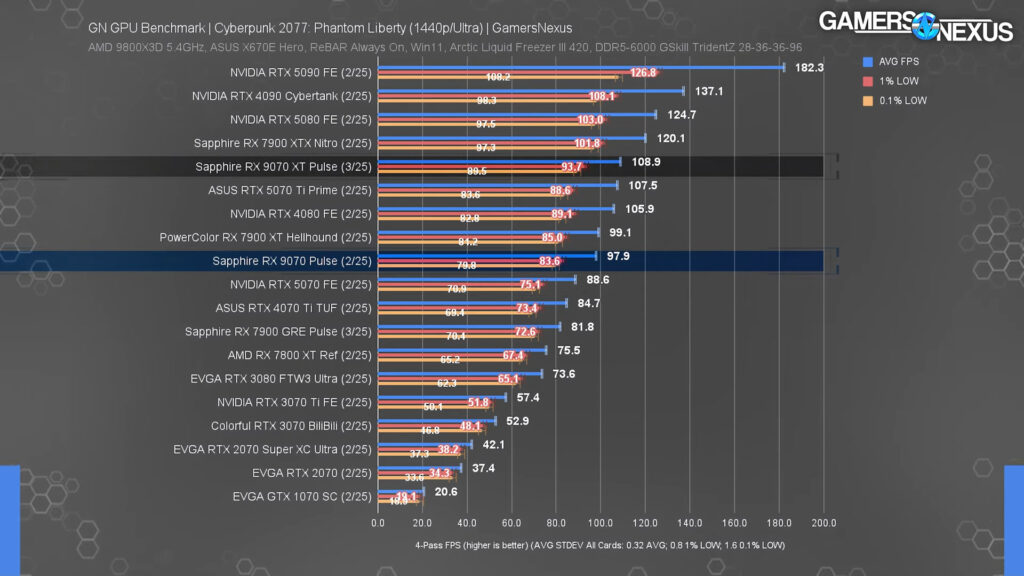
Task: Click the 99.1 average FPS value
Action: (620, 232)
